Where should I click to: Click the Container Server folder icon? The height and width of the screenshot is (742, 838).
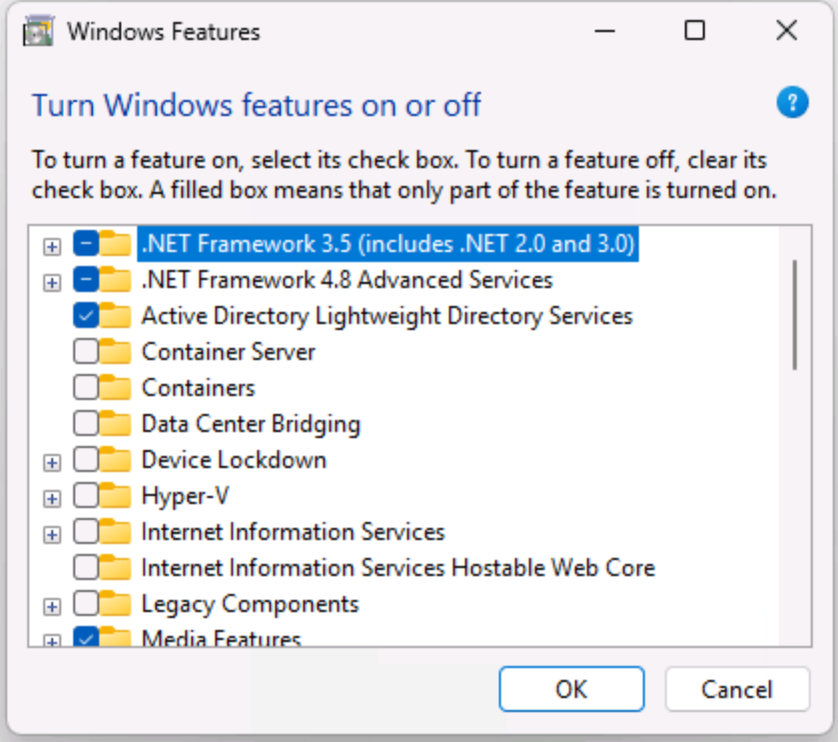(x=117, y=352)
